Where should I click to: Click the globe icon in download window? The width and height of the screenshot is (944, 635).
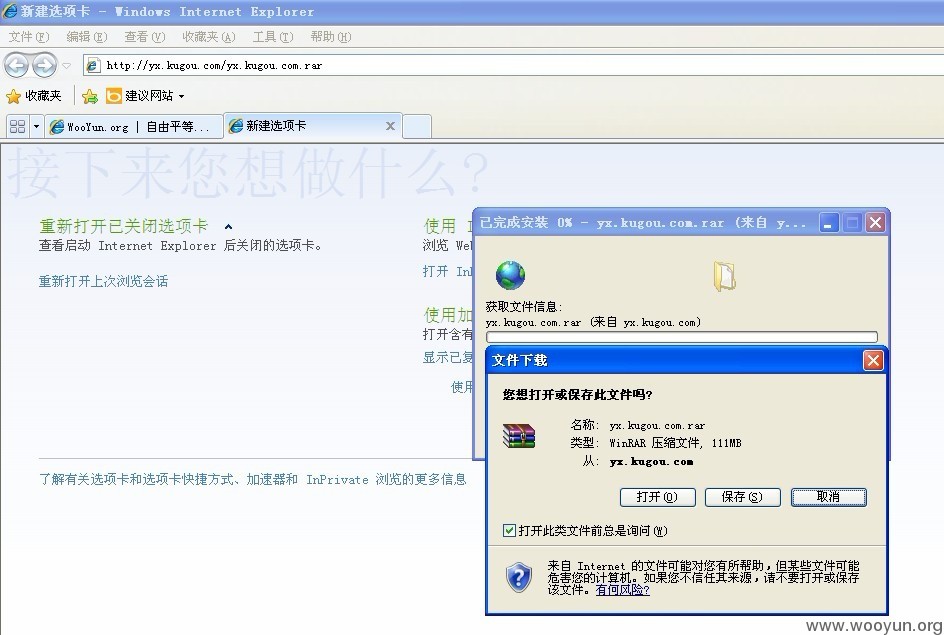(510, 275)
